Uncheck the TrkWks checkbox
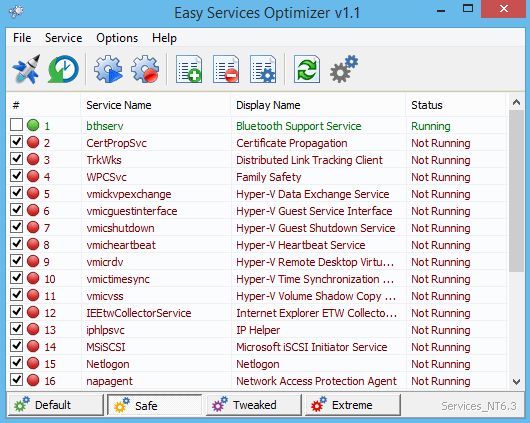530x423 pixels. pos(16,159)
